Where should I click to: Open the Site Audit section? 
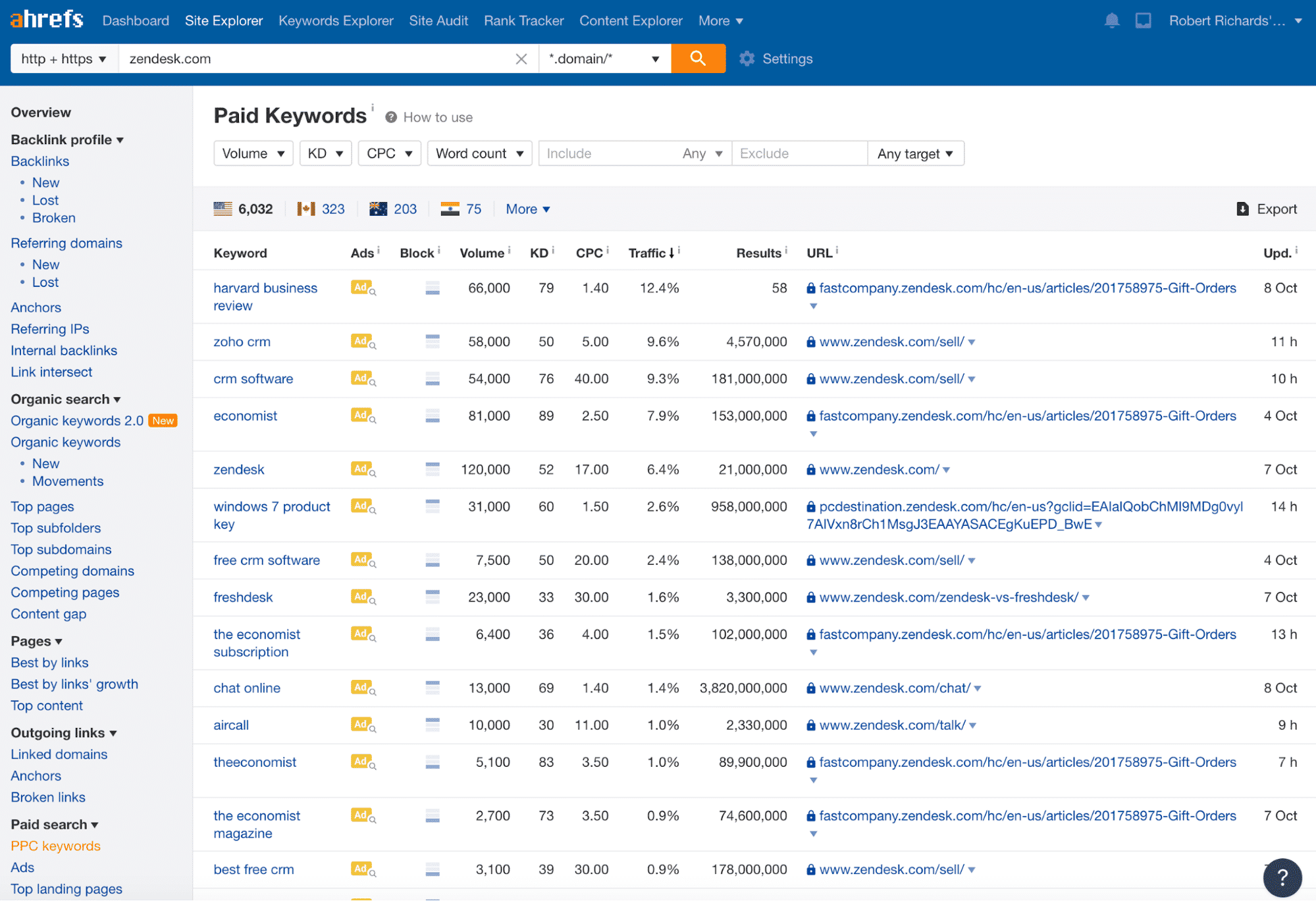[438, 20]
